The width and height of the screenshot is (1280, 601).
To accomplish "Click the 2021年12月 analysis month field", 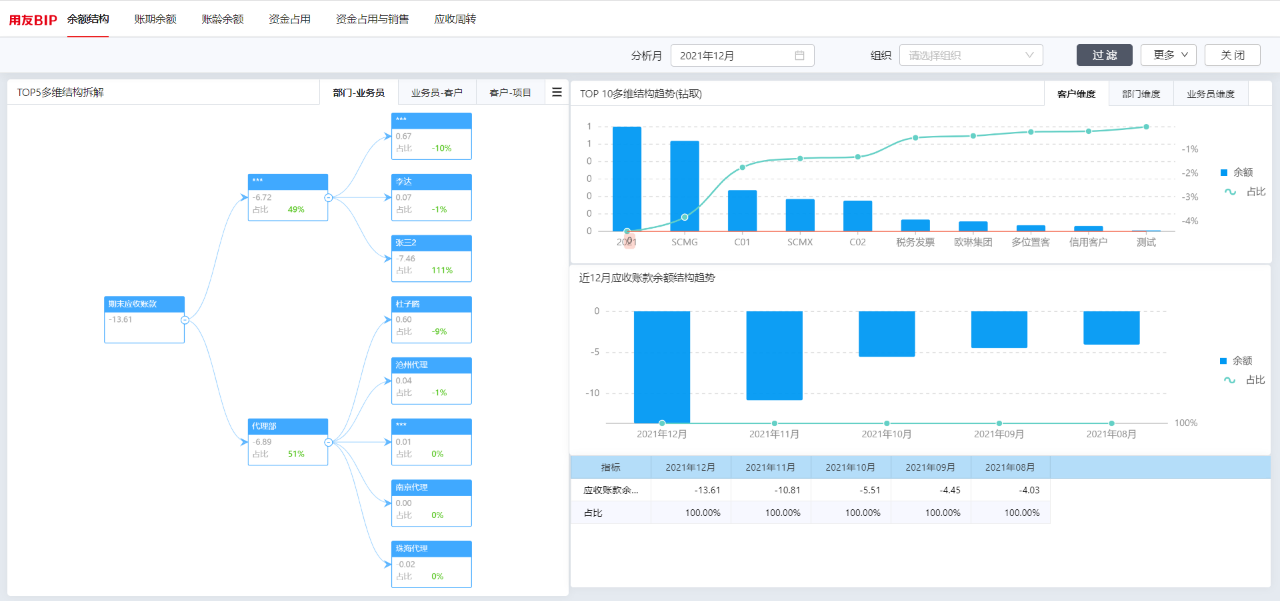I will (x=742, y=56).
